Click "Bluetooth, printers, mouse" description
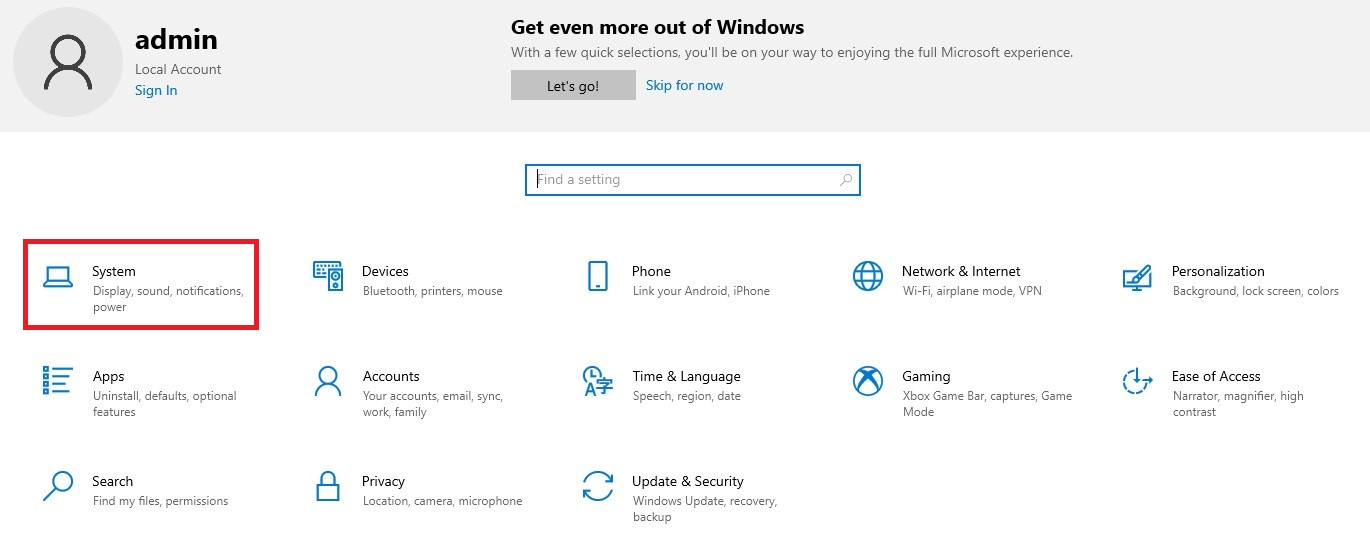The height and width of the screenshot is (559, 1370). 432,291
